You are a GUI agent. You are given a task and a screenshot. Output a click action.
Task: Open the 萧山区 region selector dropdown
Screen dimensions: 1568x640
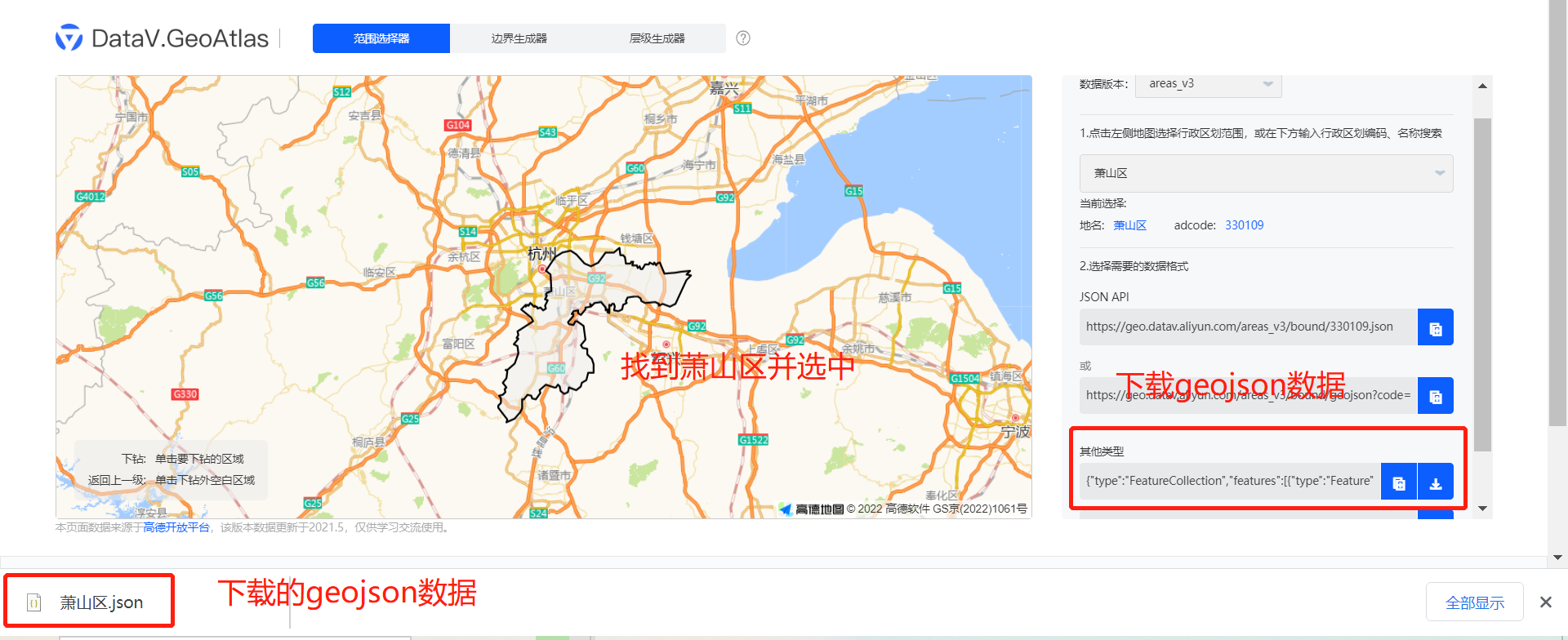coord(1266,173)
